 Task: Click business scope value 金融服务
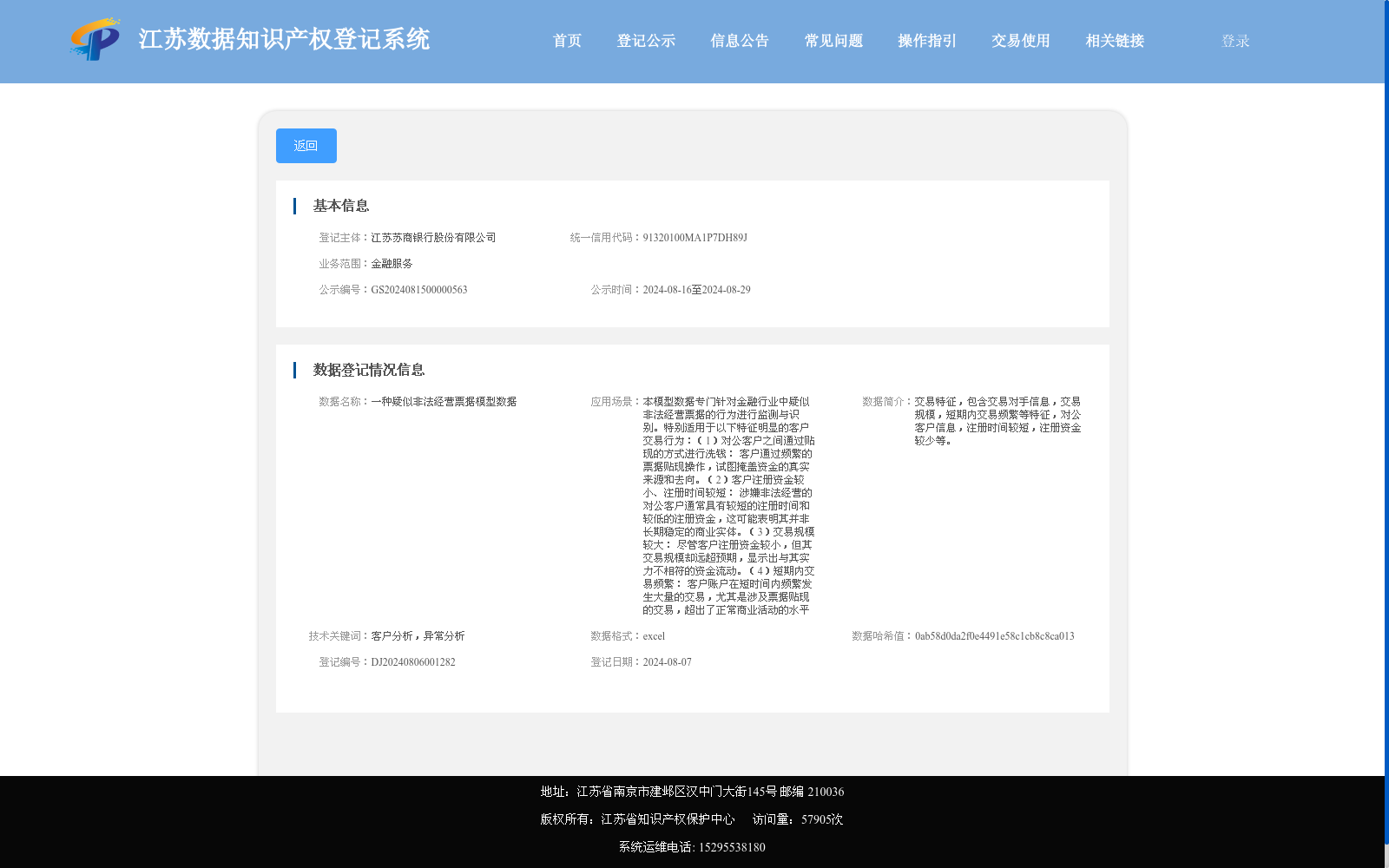point(392,264)
